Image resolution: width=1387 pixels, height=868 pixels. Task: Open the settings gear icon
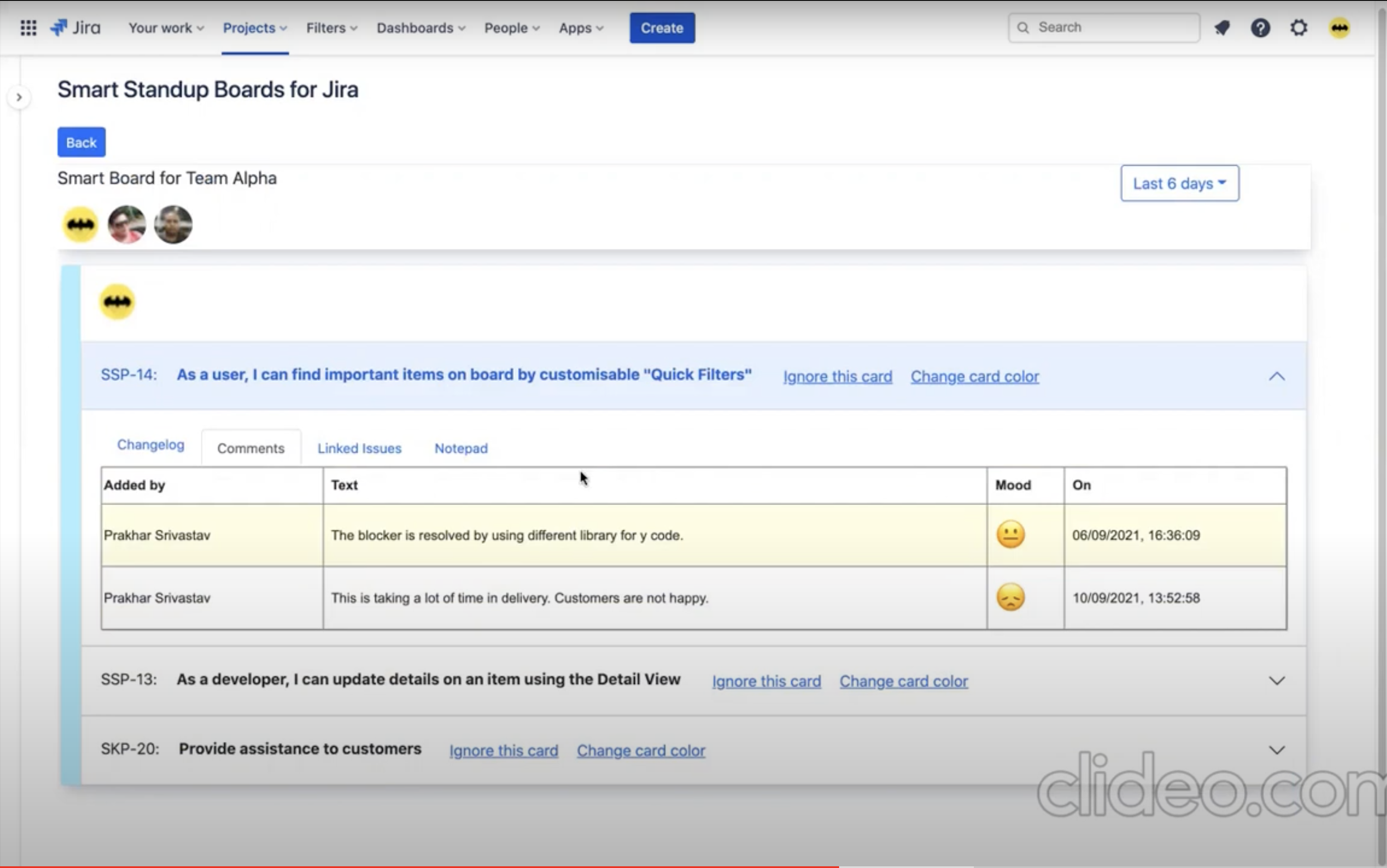[1299, 28]
